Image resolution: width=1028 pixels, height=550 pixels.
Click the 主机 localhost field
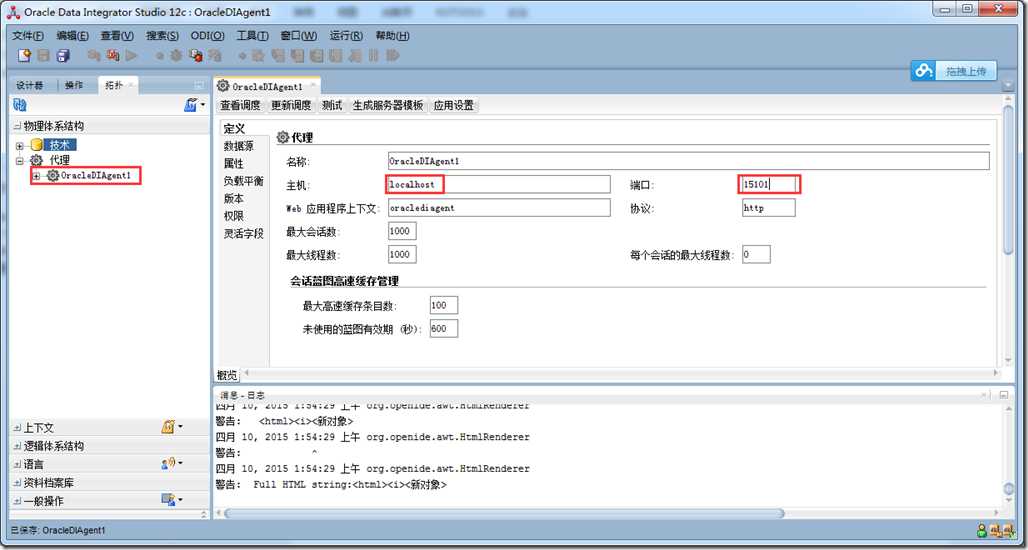tap(499, 184)
